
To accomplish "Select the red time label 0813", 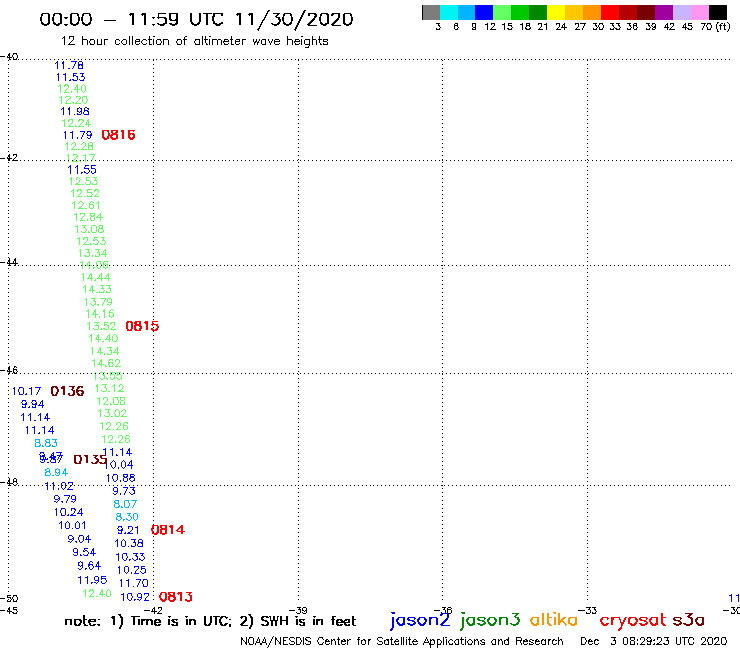I will point(176,597).
